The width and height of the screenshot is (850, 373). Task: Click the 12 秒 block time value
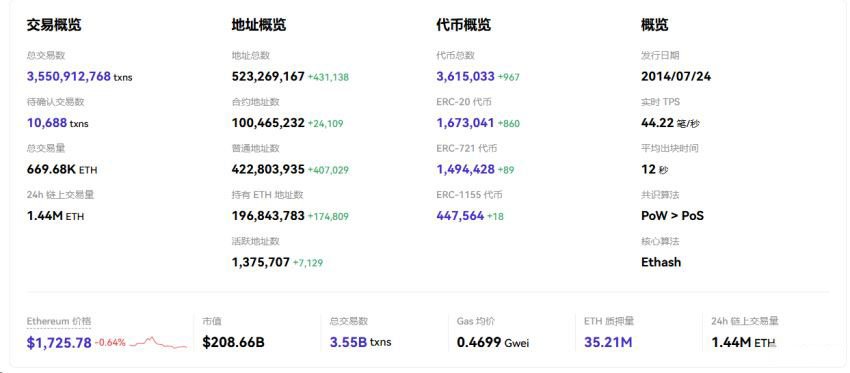tap(655, 170)
